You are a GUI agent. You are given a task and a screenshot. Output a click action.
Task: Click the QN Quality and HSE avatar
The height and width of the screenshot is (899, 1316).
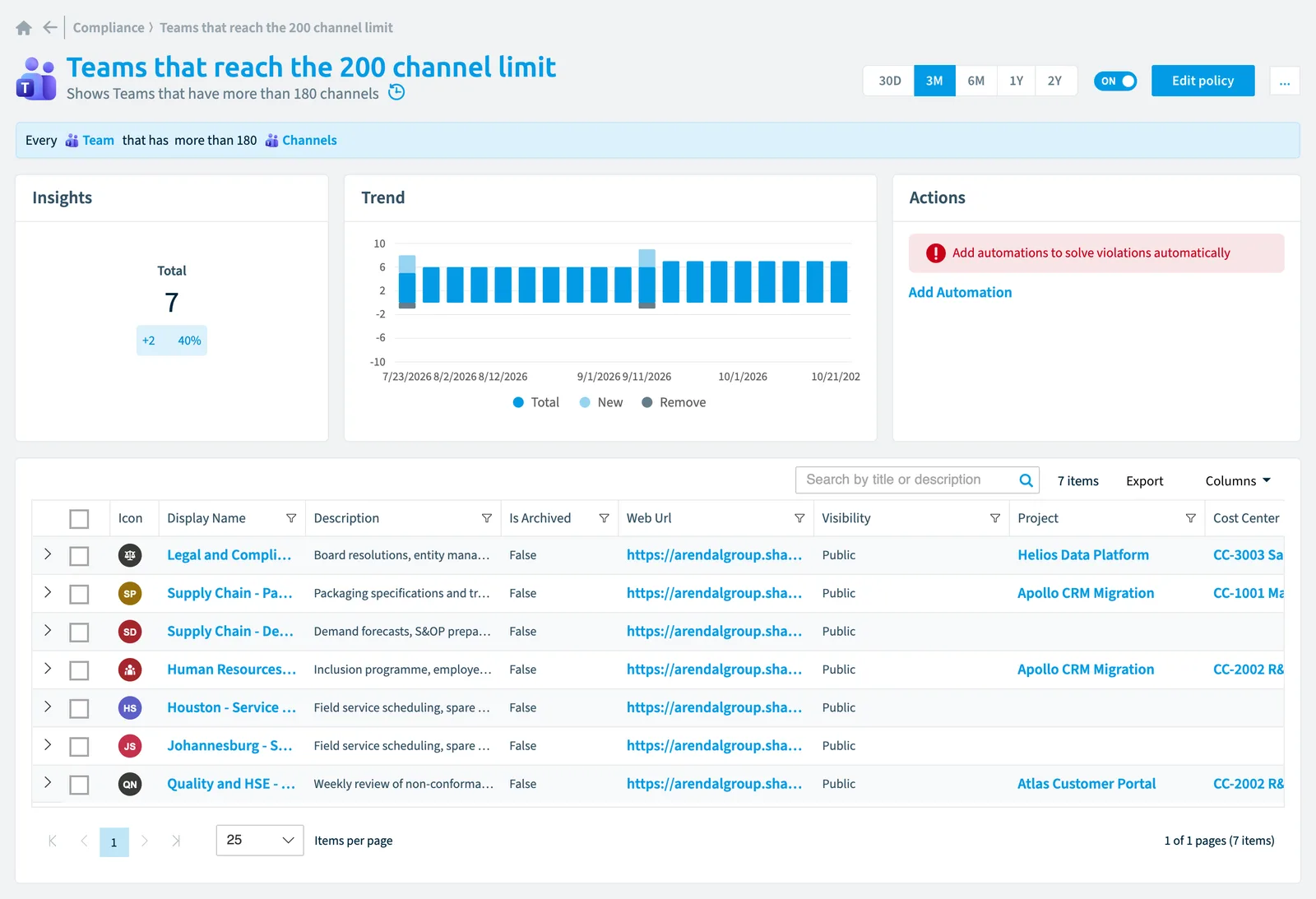click(x=130, y=785)
